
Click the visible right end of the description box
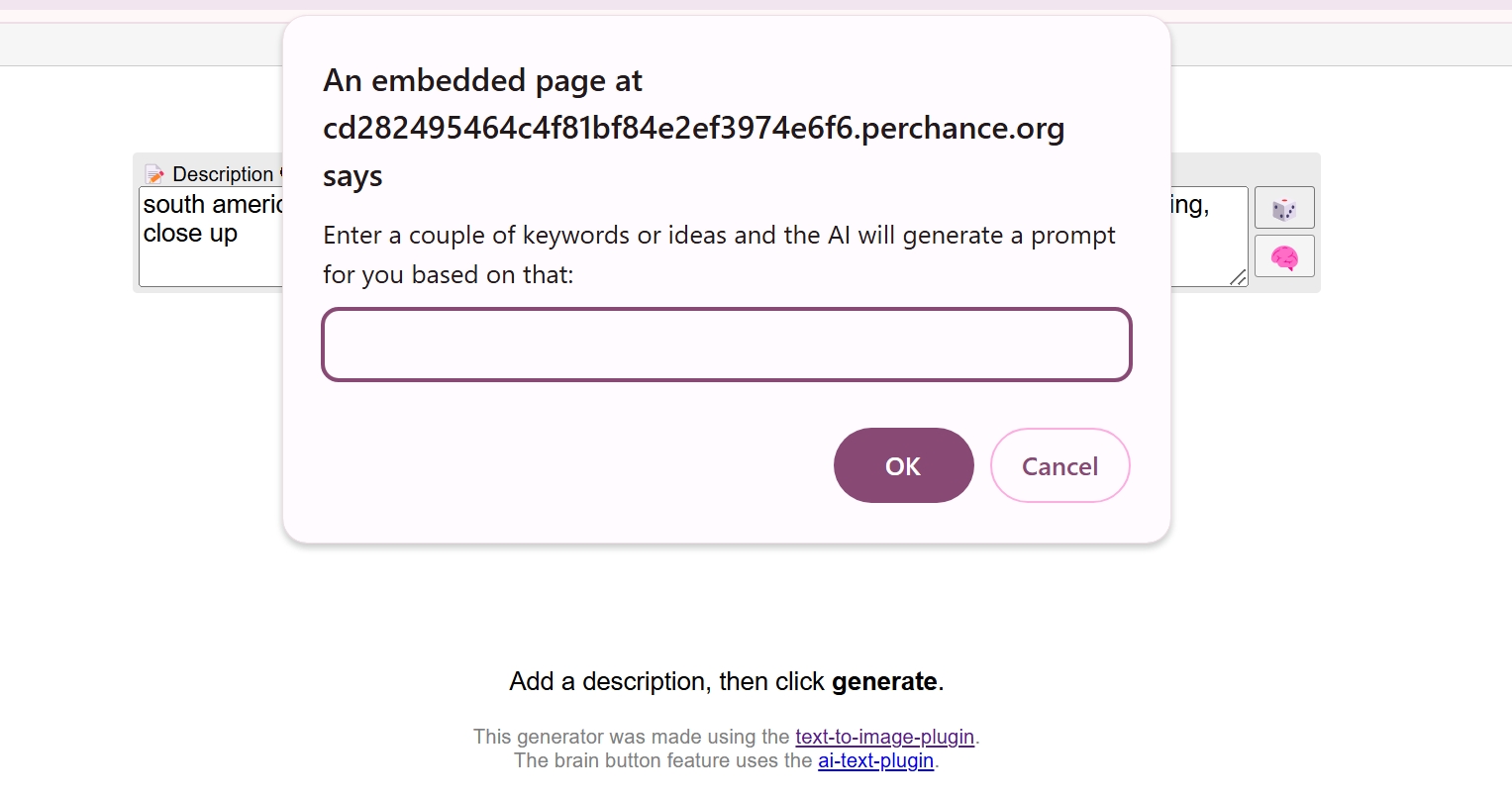[x=1209, y=237]
